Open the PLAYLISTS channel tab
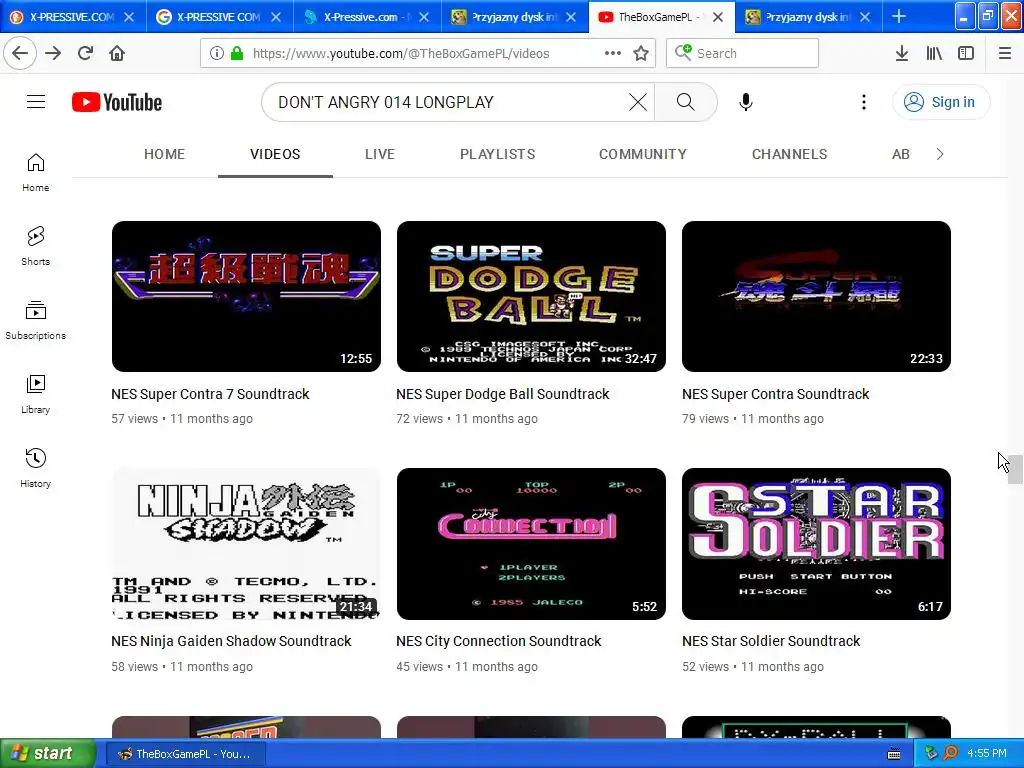 tap(498, 154)
